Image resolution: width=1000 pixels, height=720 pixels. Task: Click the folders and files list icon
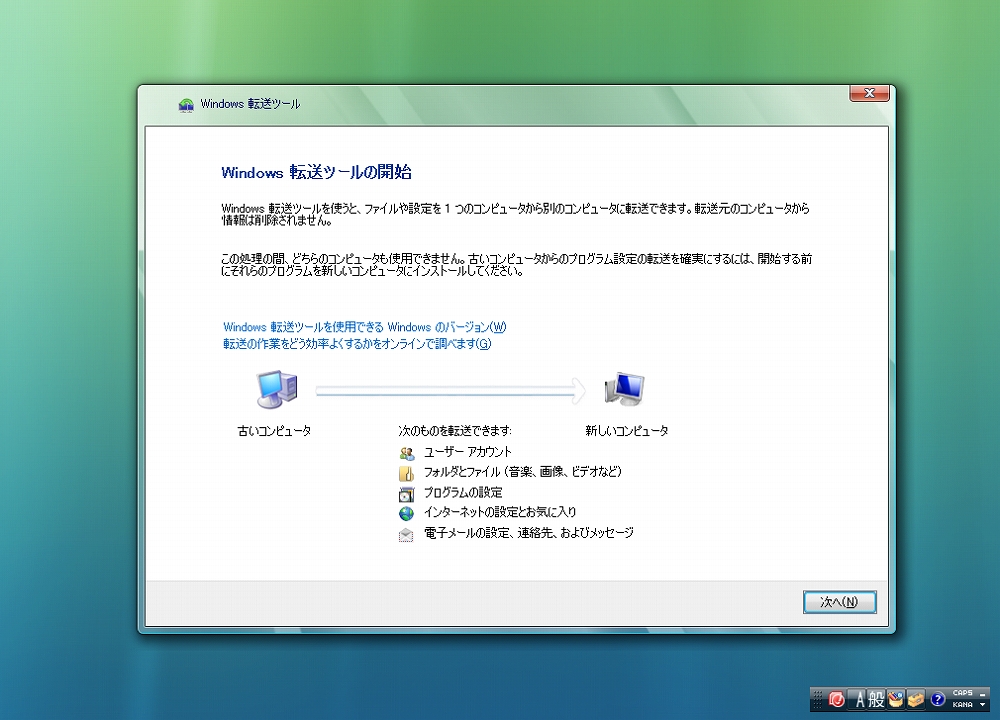tap(406, 473)
